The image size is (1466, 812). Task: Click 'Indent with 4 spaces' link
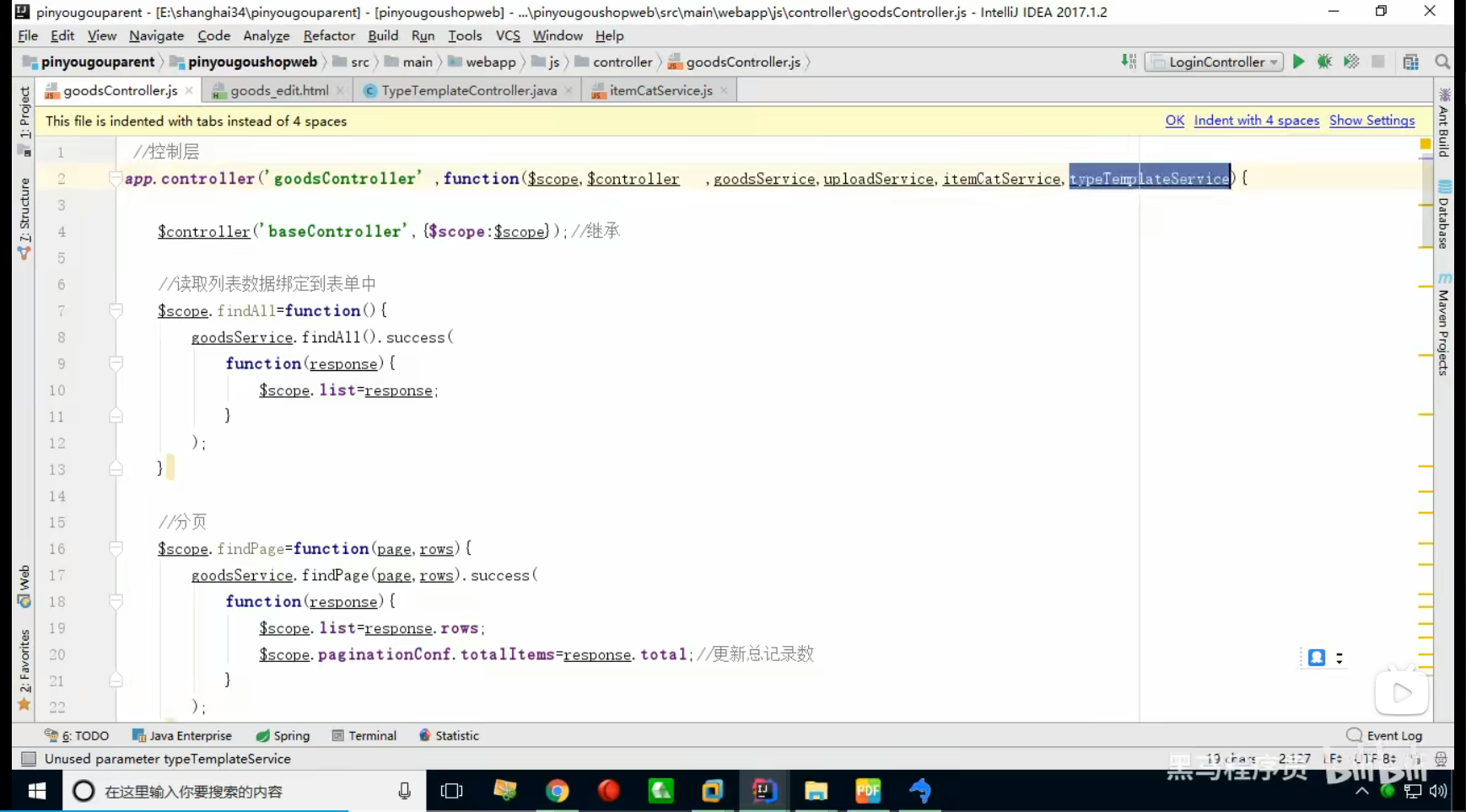tap(1257, 121)
